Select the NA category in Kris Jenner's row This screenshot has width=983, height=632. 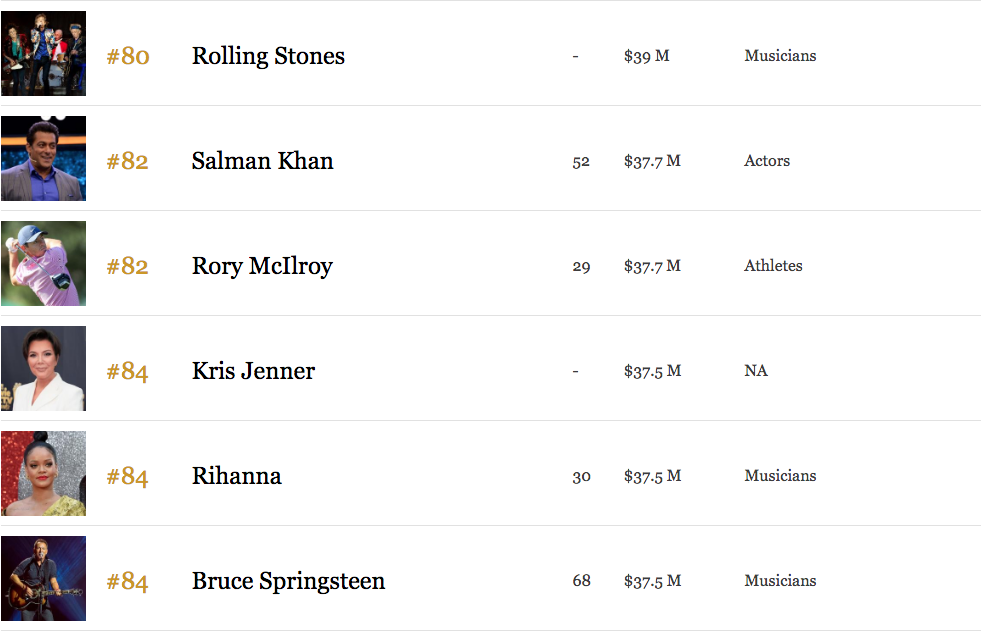(755, 371)
